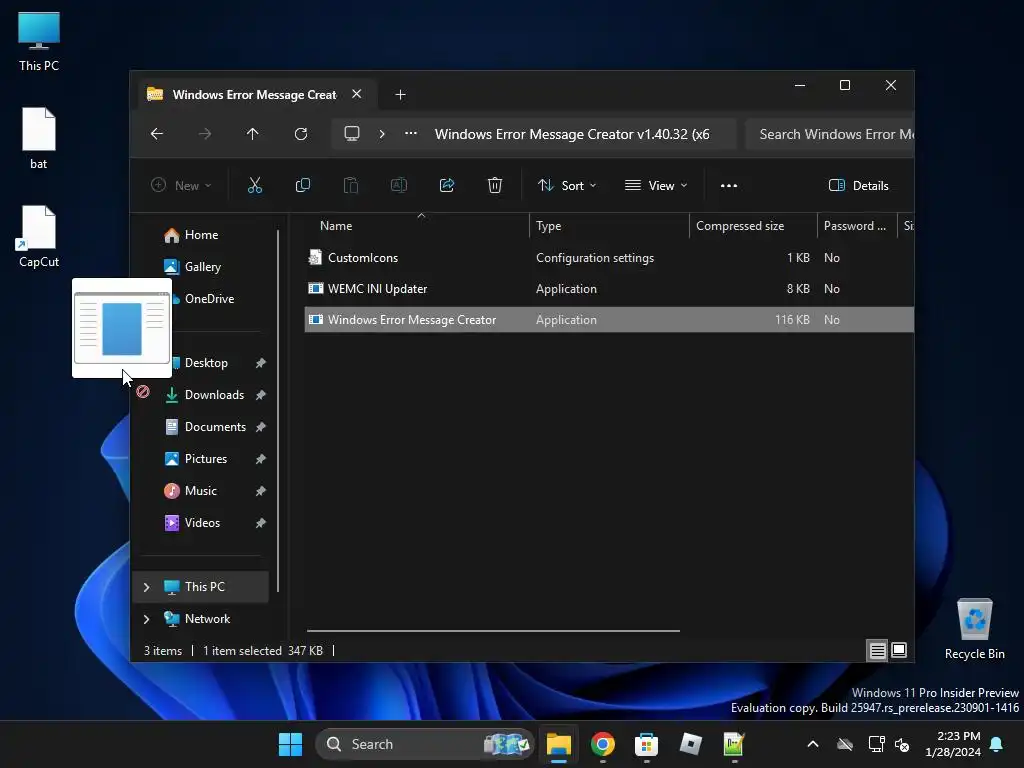This screenshot has height=768, width=1024.
Task: Sort by the Name column header
Action: (x=417, y=226)
